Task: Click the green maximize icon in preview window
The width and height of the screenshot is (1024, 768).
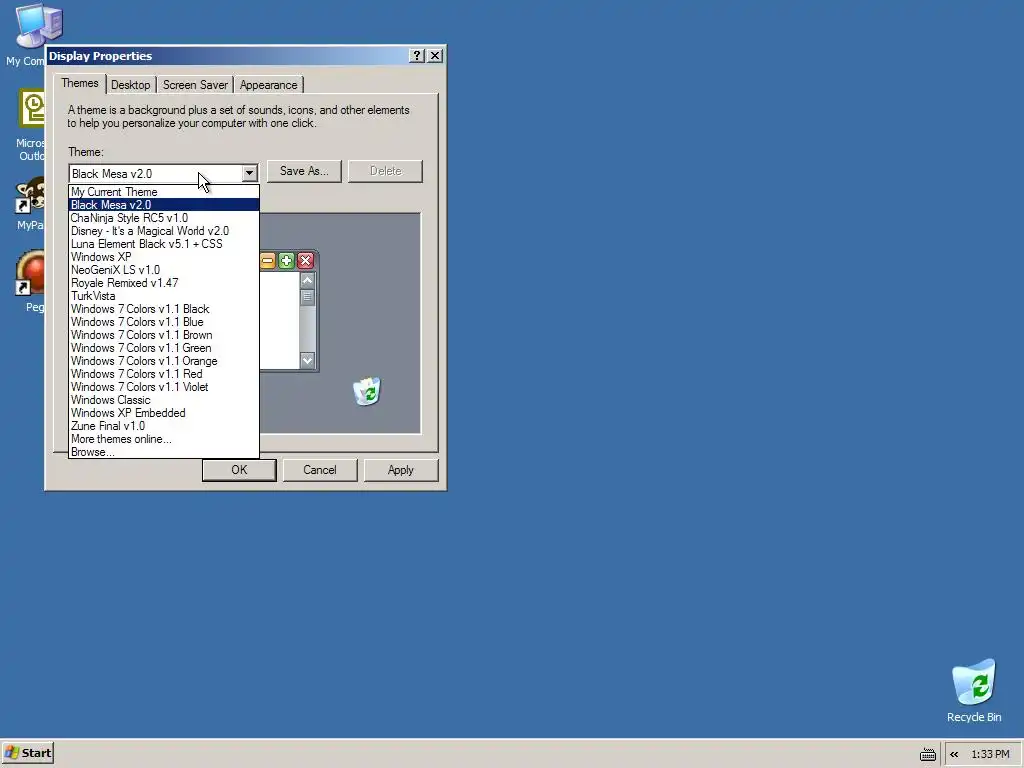Action: (x=287, y=261)
